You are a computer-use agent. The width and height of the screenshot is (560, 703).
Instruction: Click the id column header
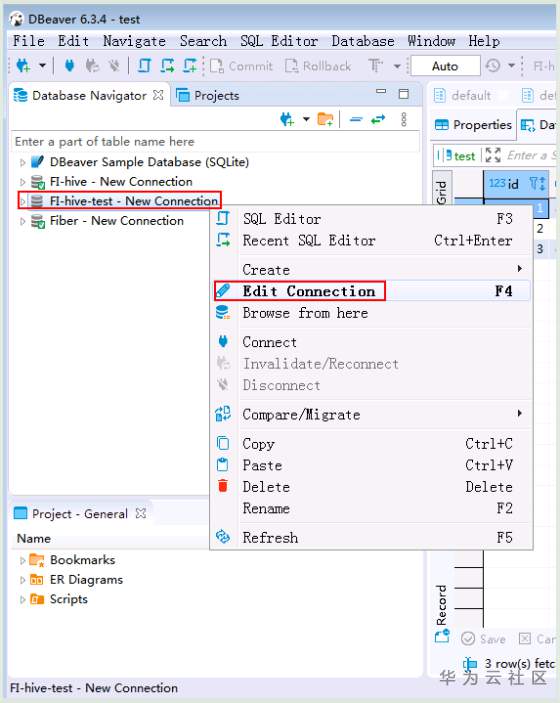click(x=516, y=183)
